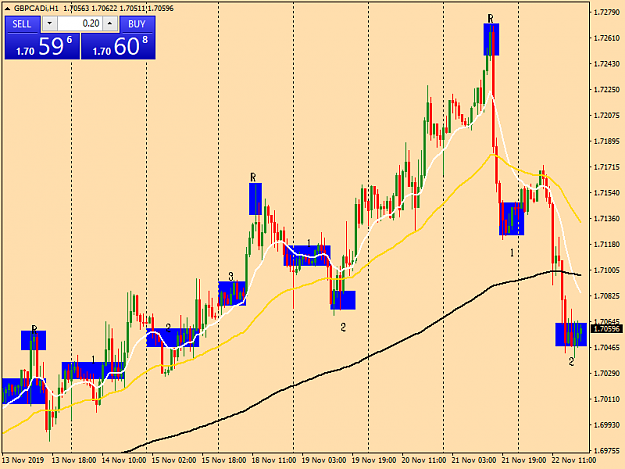Viewport: 625px width, 469px height.
Task: Click price scale value 1.71895
Action: tap(607, 141)
